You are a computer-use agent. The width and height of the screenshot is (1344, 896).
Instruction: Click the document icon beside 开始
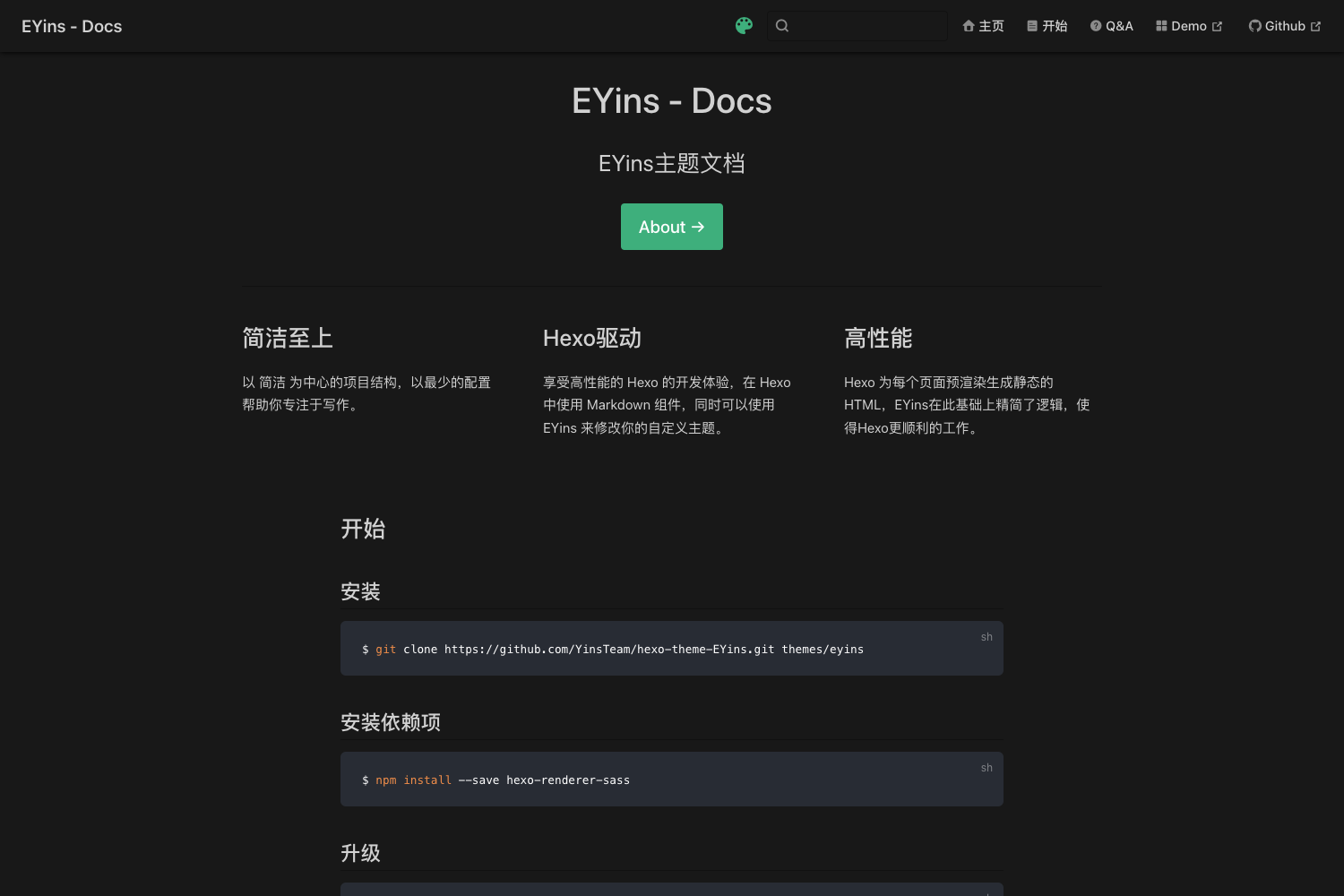coord(1032,26)
